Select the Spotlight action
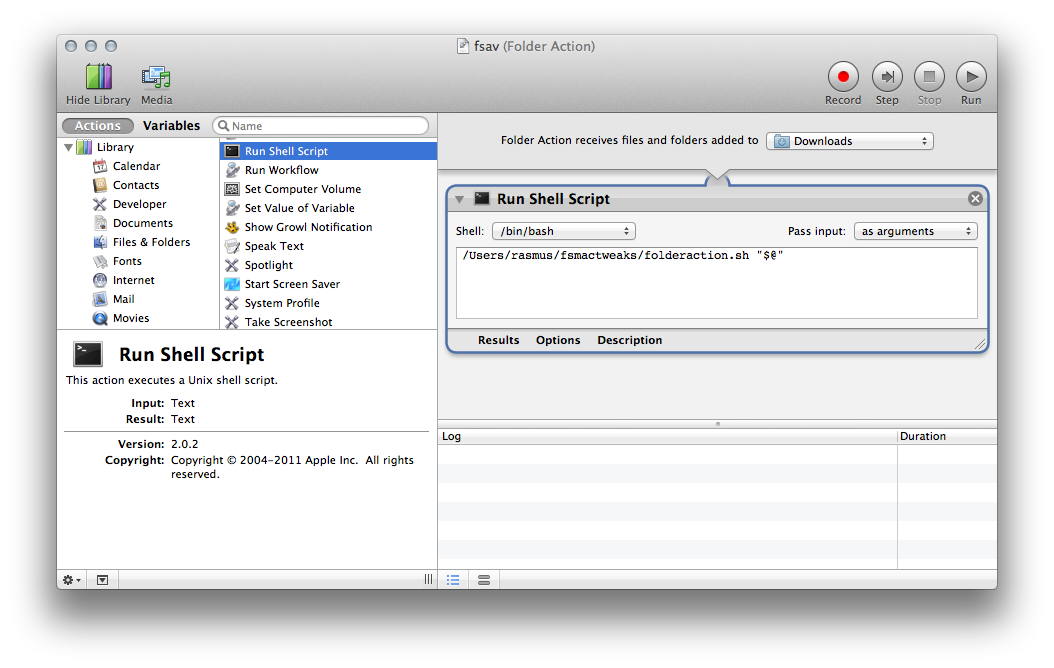This screenshot has width=1054, height=668. pos(328,265)
